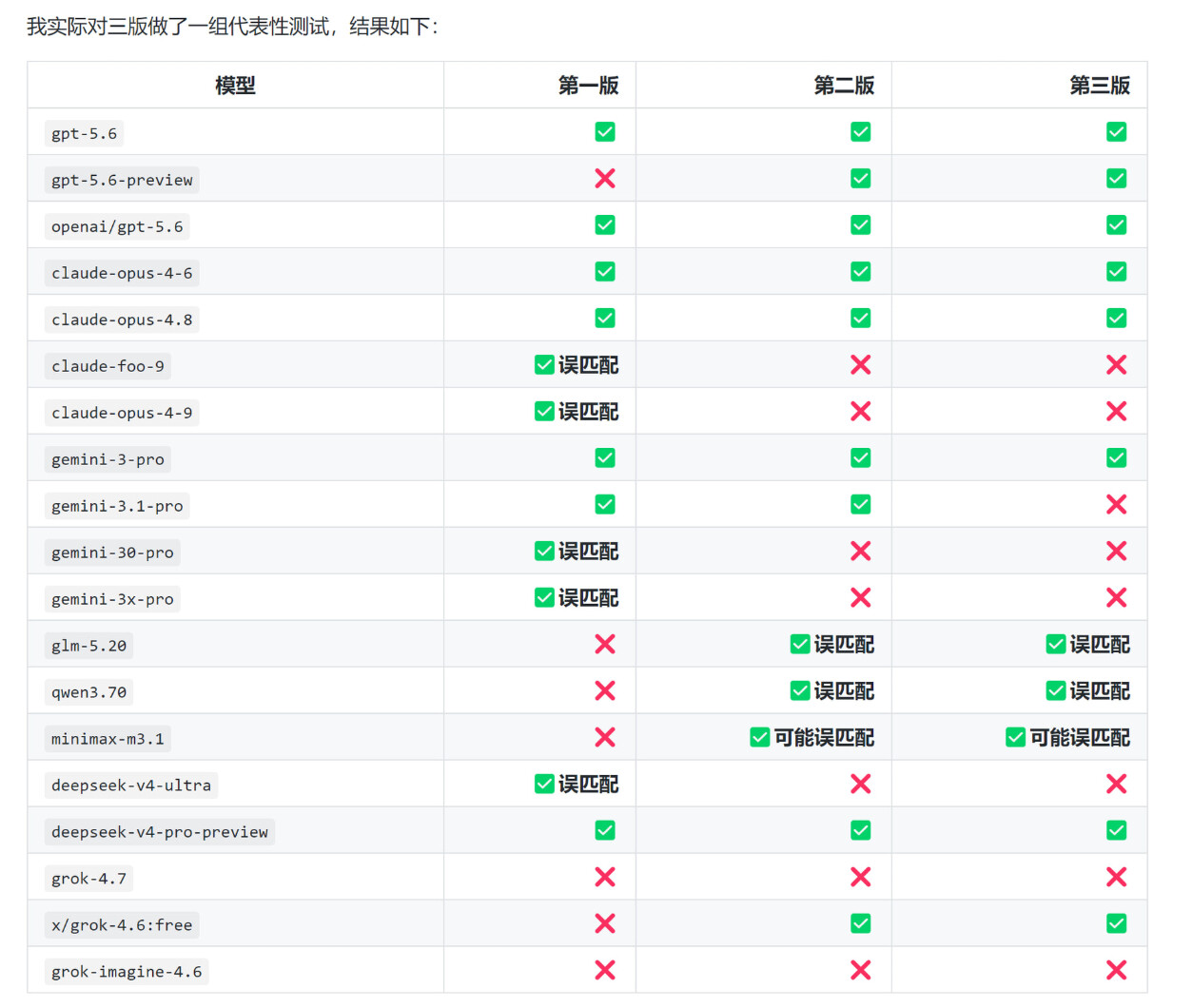1193x1008 pixels.
Task: Click the 第三版 column header
Action: point(1101,86)
